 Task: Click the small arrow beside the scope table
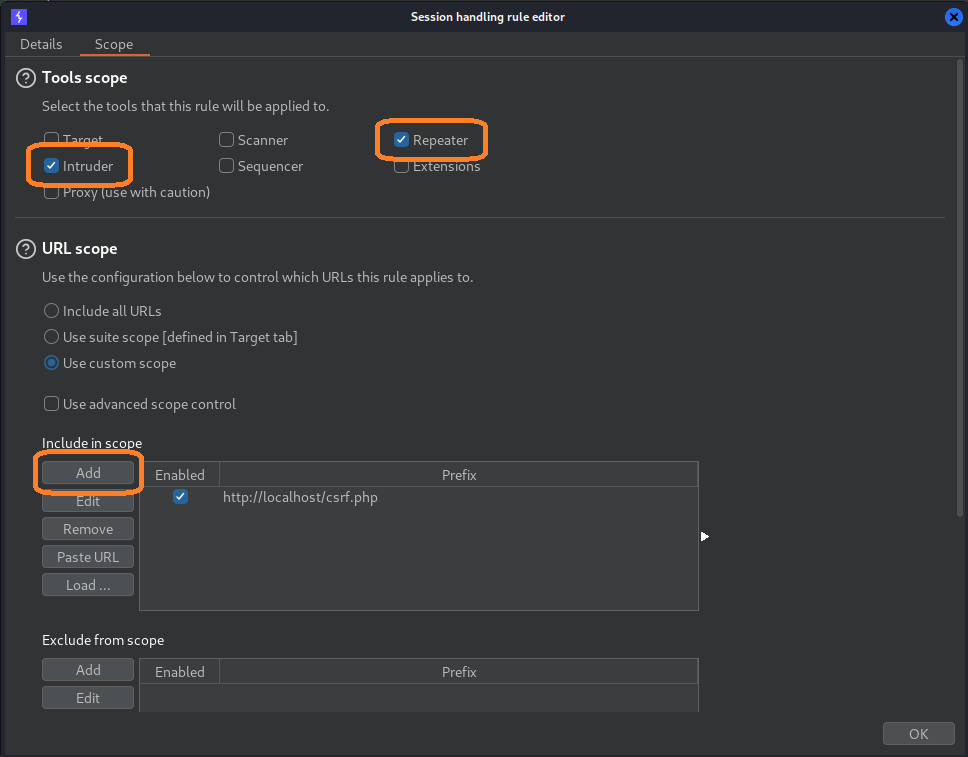click(705, 536)
